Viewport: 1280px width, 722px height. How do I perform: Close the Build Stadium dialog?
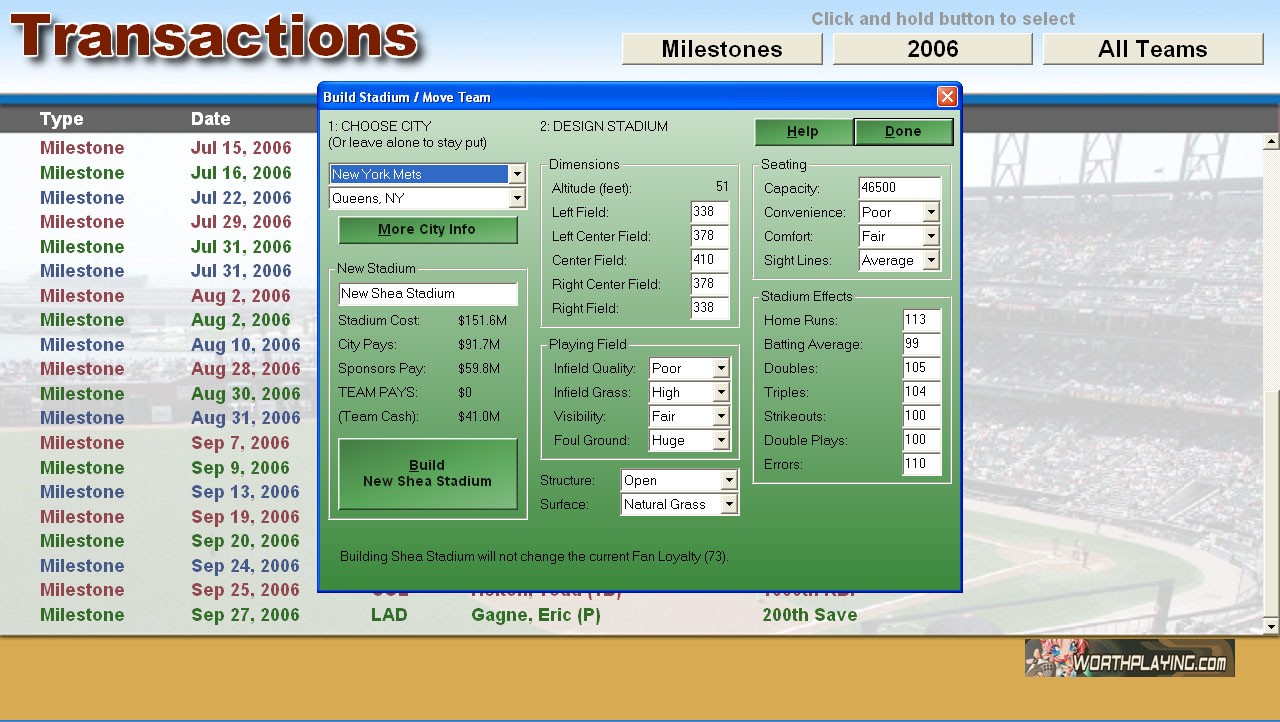tap(946, 97)
